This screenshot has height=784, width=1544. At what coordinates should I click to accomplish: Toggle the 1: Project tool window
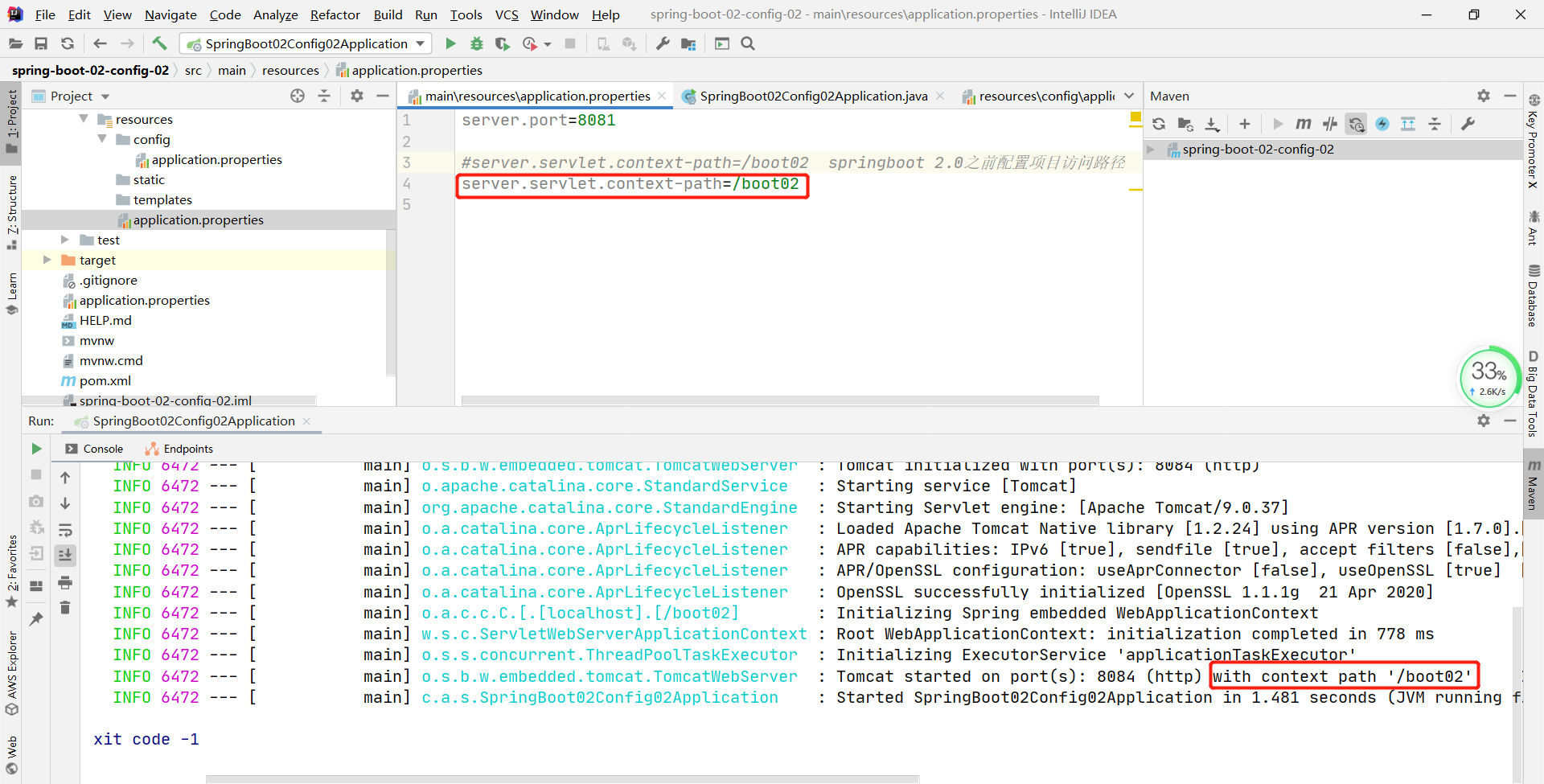click(11, 122)
